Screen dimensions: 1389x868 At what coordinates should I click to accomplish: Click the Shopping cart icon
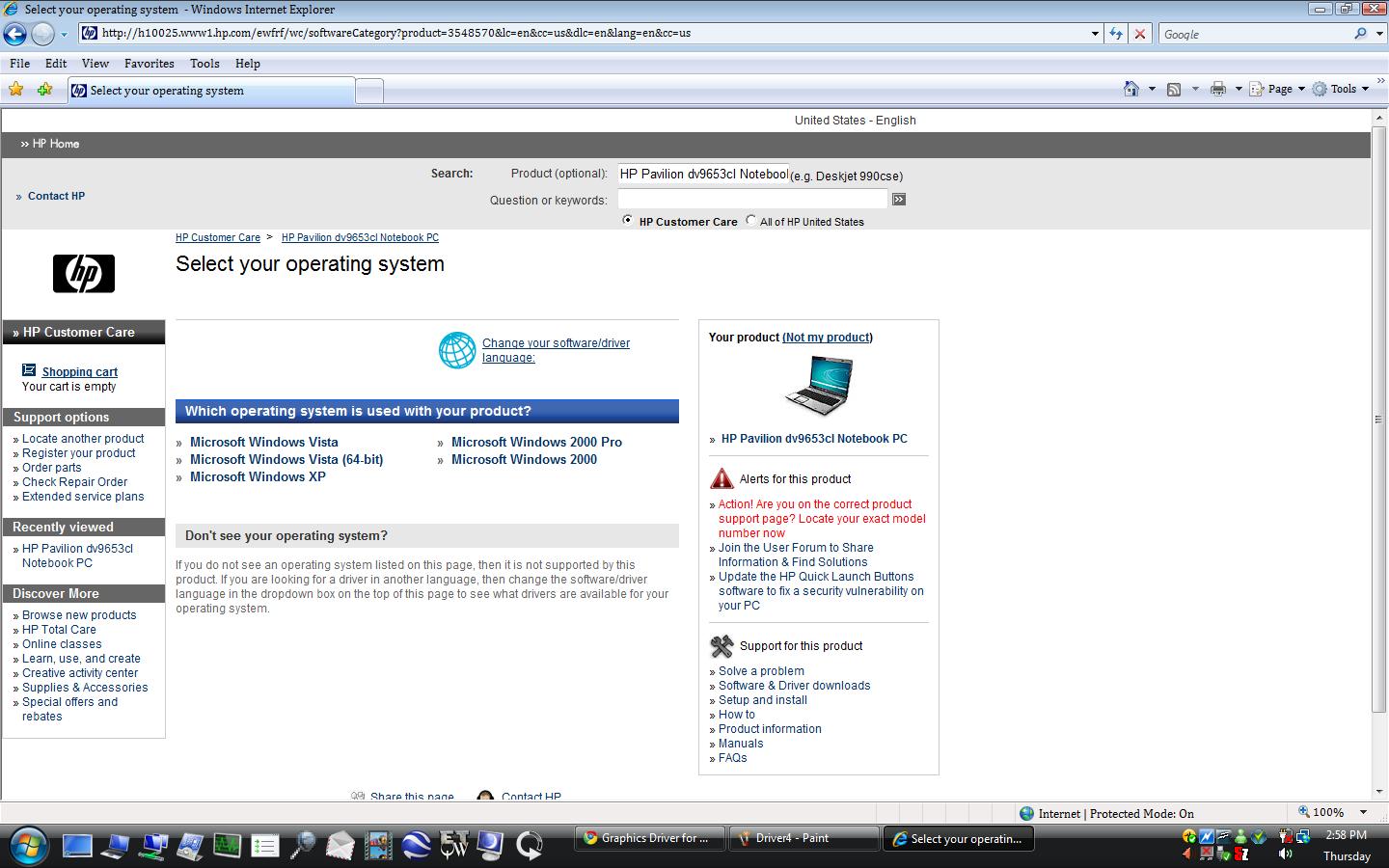point(29,370)
